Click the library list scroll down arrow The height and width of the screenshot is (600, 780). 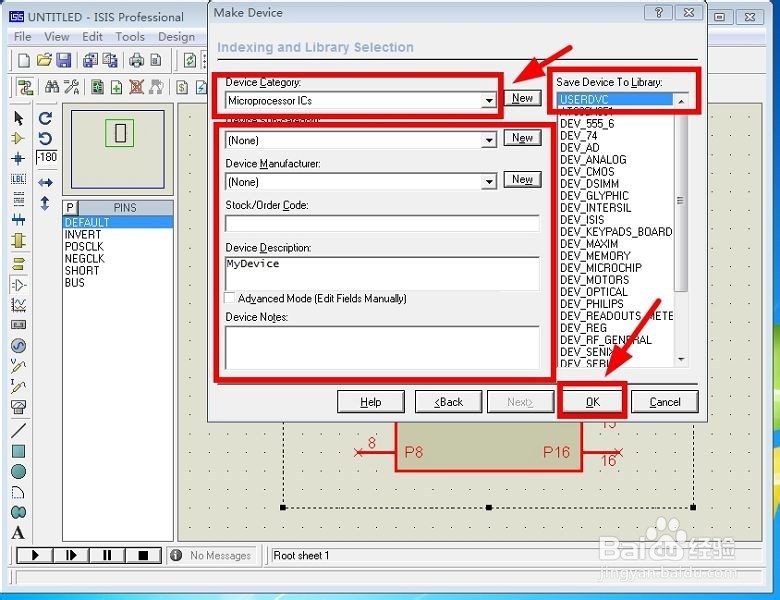(x=681, y=359)
